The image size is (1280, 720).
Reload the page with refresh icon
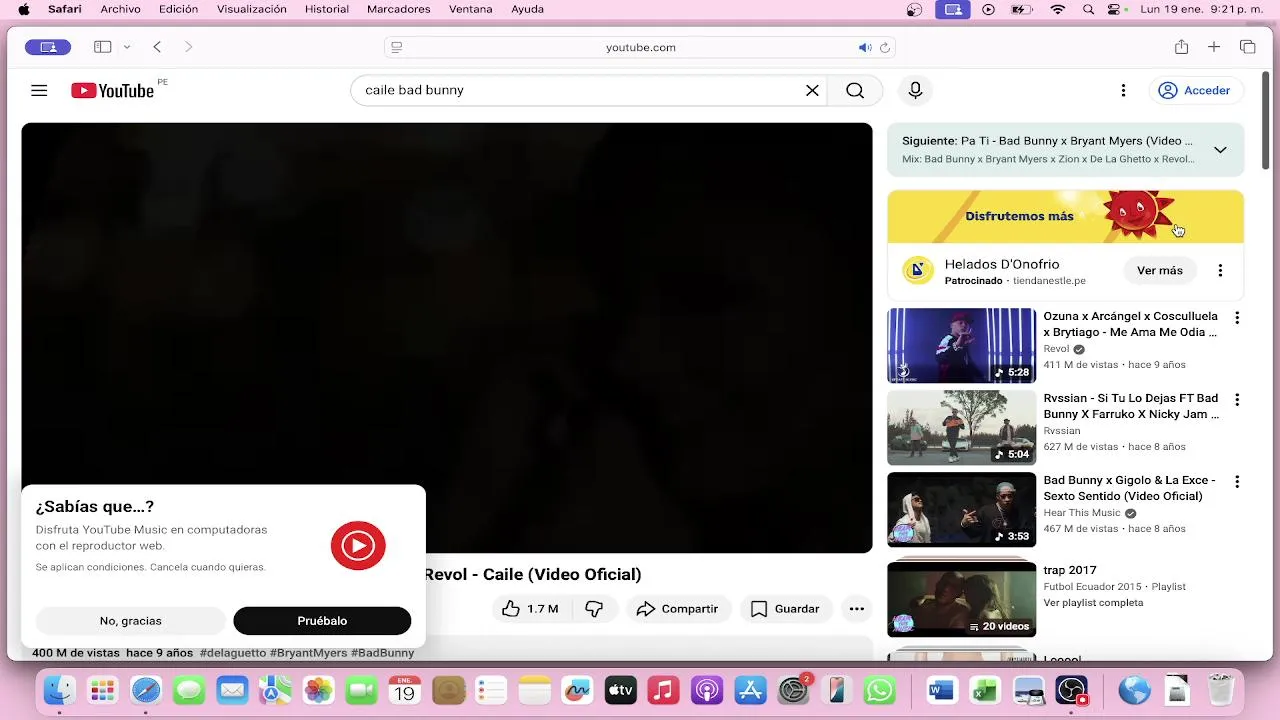coord(885,47)
